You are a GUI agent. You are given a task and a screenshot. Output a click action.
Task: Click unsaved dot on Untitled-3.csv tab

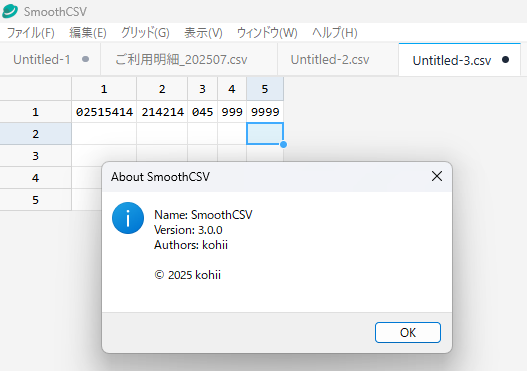505,59
